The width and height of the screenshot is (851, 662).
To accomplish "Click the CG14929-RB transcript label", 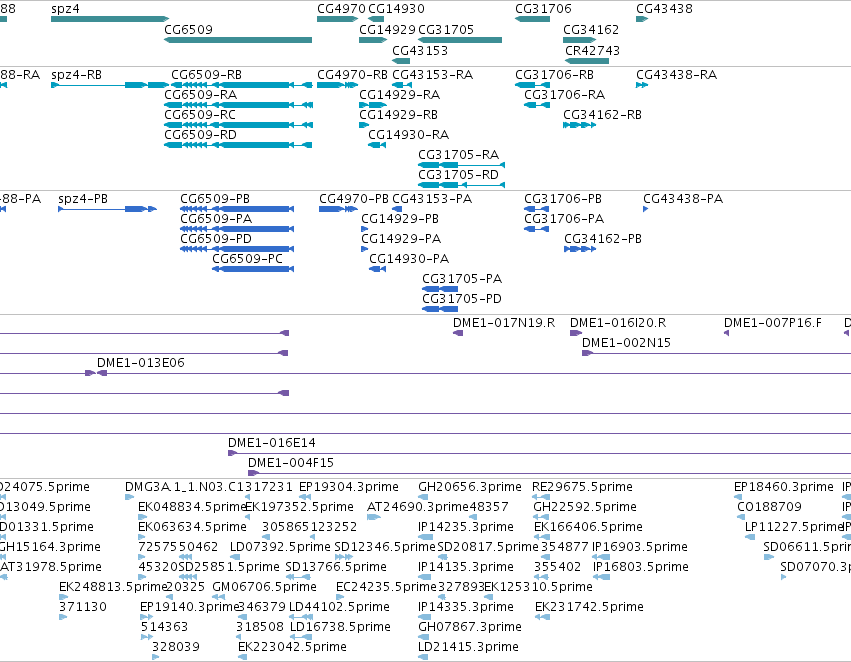I will click(x=398, y=114).
